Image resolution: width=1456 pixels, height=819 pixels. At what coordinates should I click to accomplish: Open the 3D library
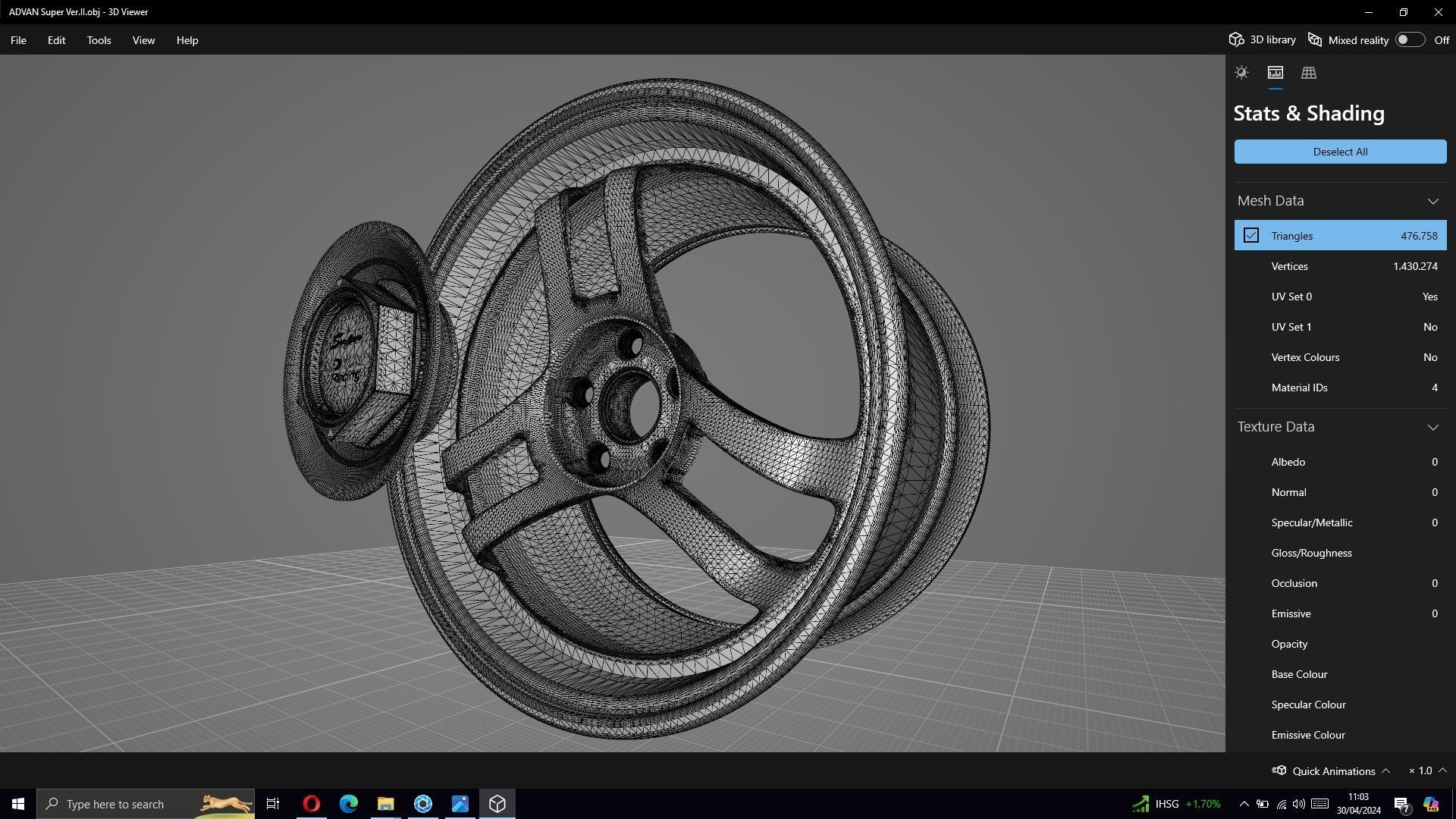1262,39
